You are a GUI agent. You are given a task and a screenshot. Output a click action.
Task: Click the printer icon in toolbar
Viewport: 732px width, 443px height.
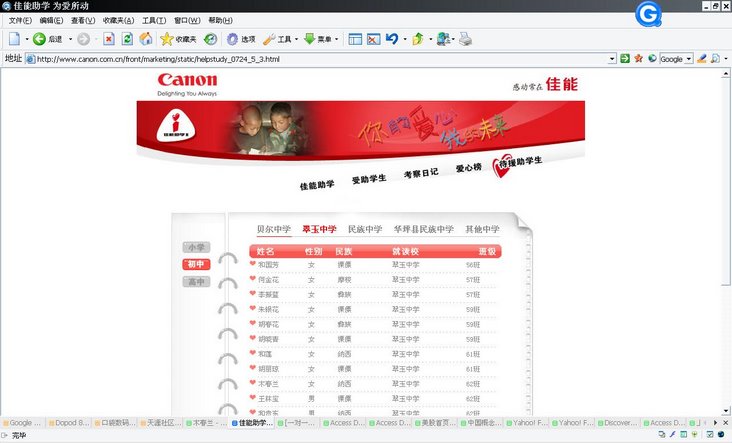(x=465, y=39)
